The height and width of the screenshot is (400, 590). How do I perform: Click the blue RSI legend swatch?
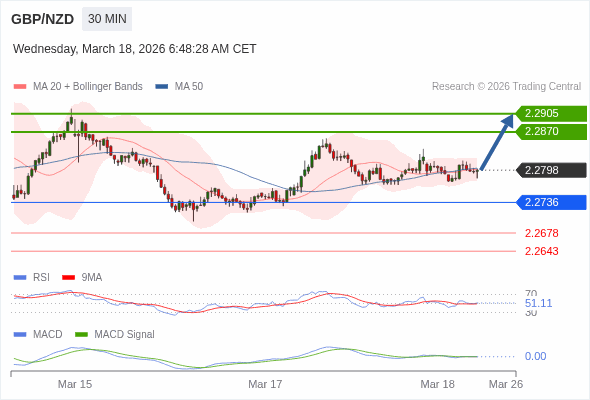[x=20, y=278]
